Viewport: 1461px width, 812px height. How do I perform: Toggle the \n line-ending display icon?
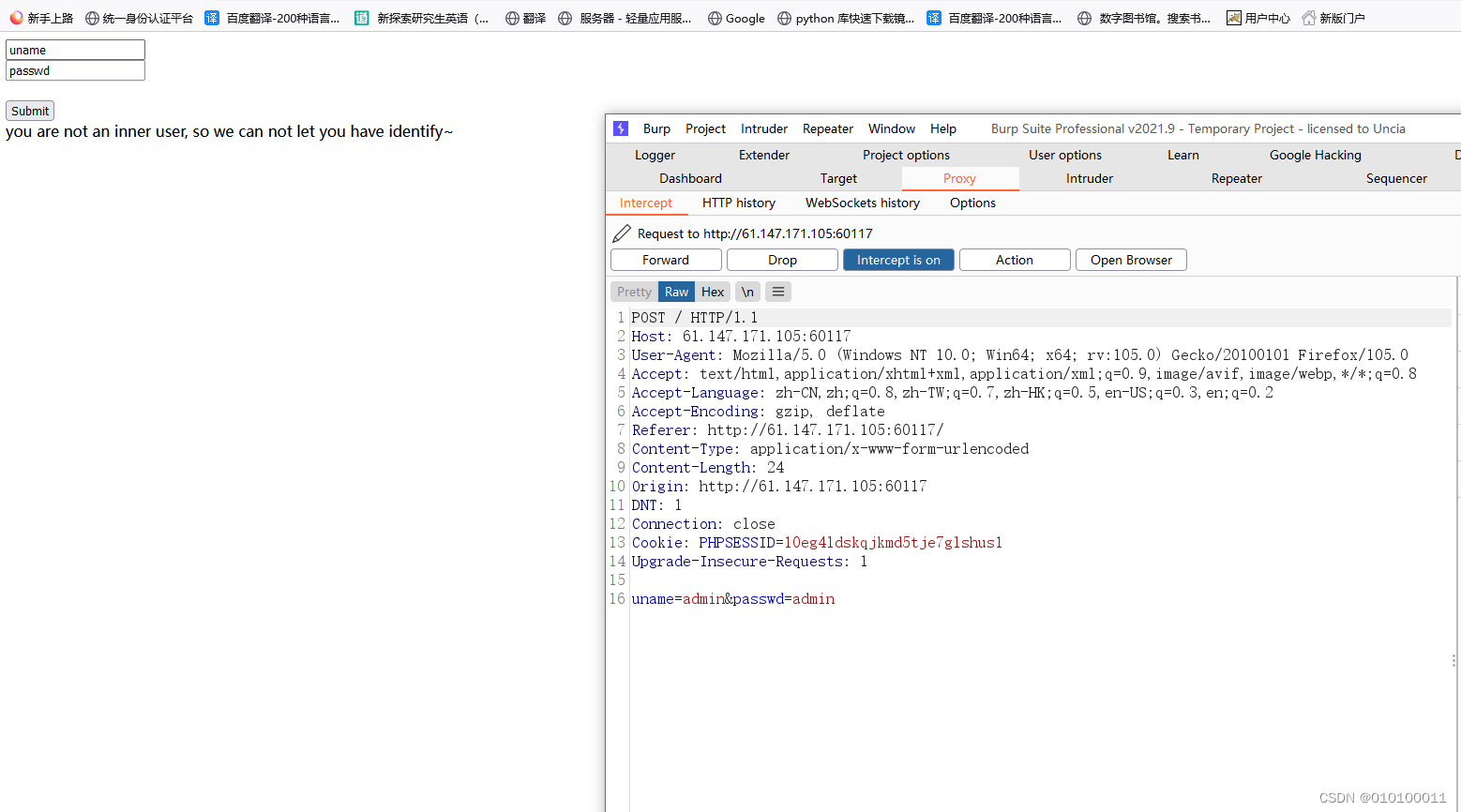[x=747, y=292]
